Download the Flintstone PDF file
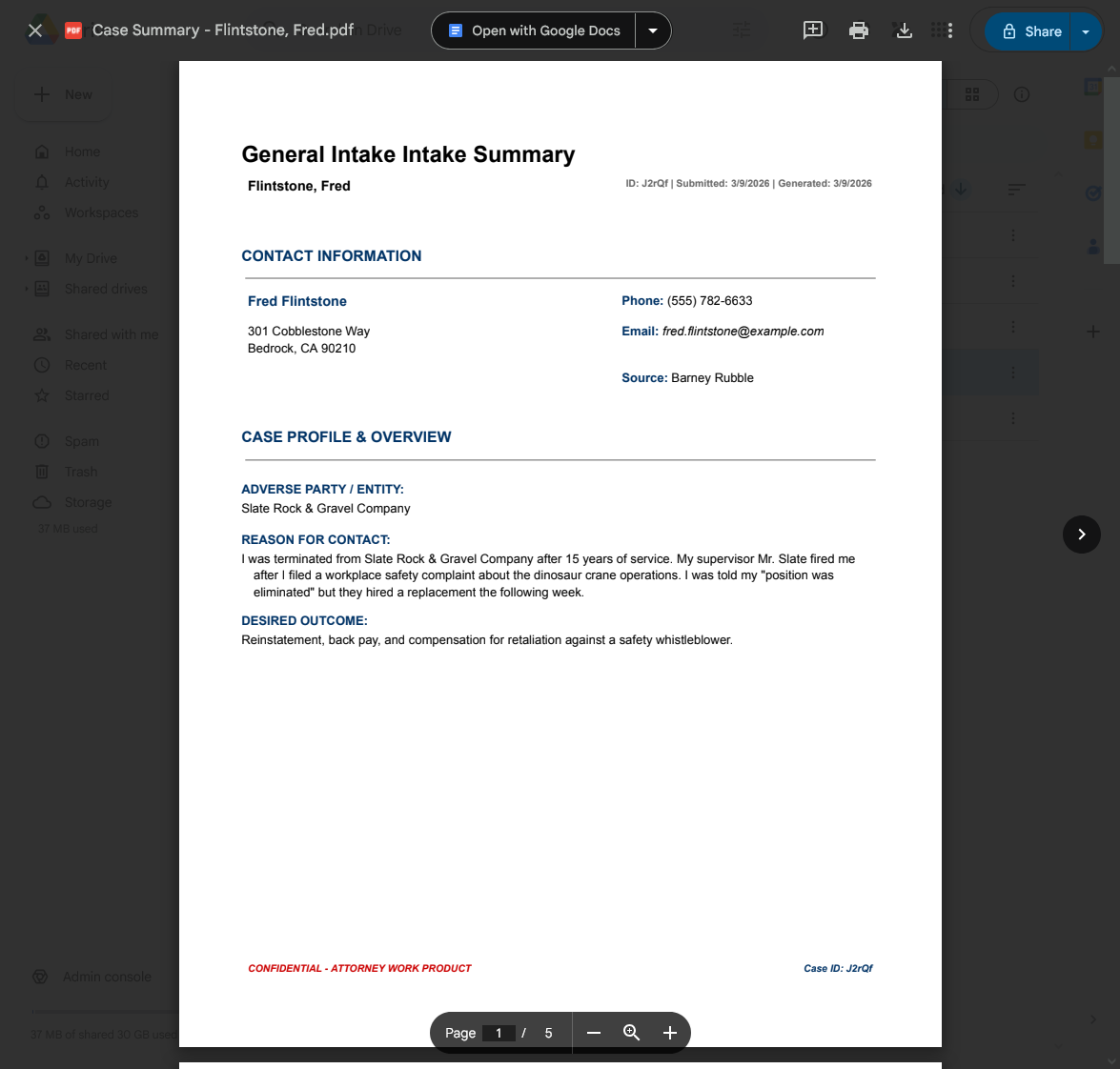Image resolution: width=1120 pixels, height=1069 pixels. [x=904, y=30]
